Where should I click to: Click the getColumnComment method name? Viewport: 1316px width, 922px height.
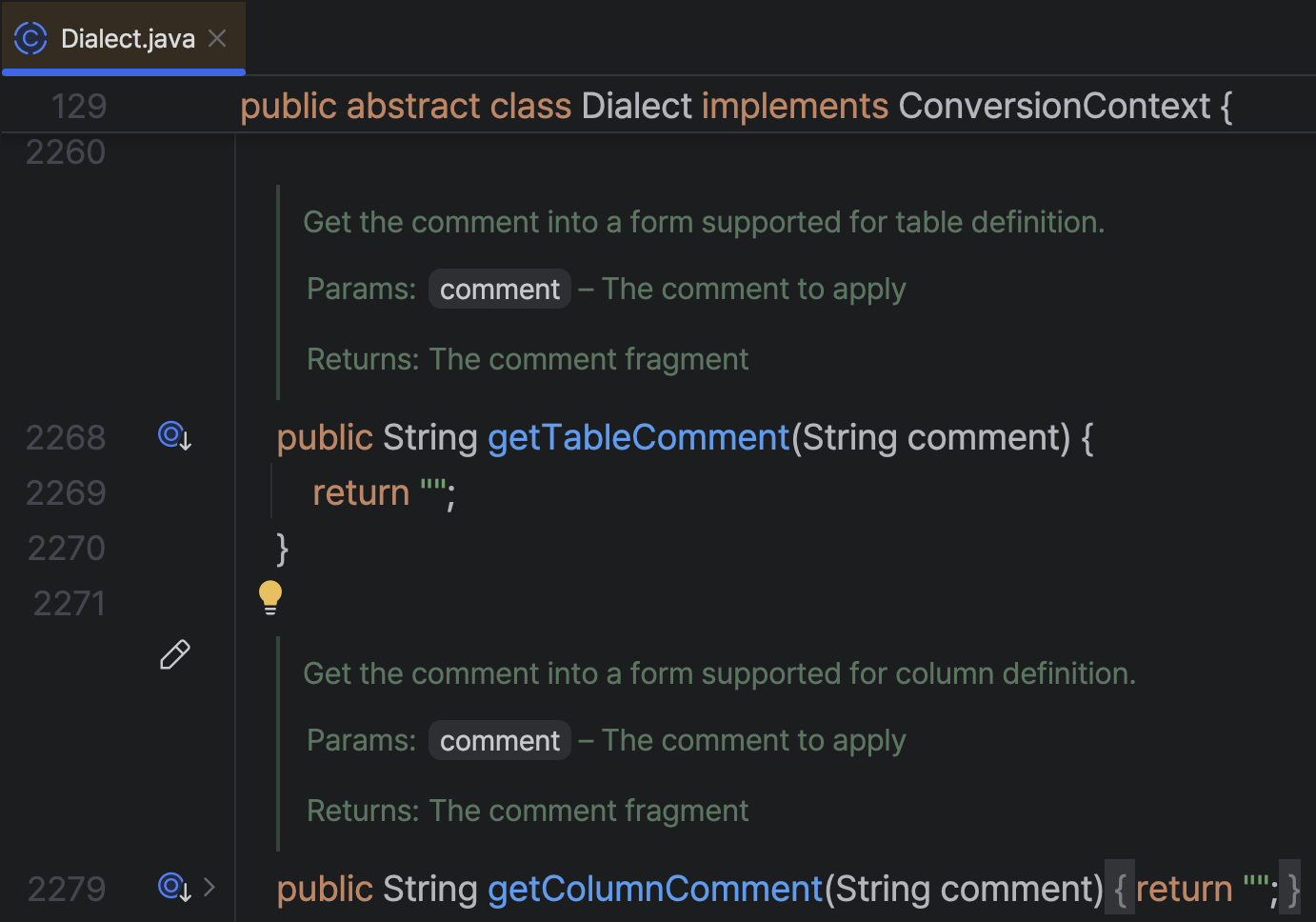(x=655, y=889)
